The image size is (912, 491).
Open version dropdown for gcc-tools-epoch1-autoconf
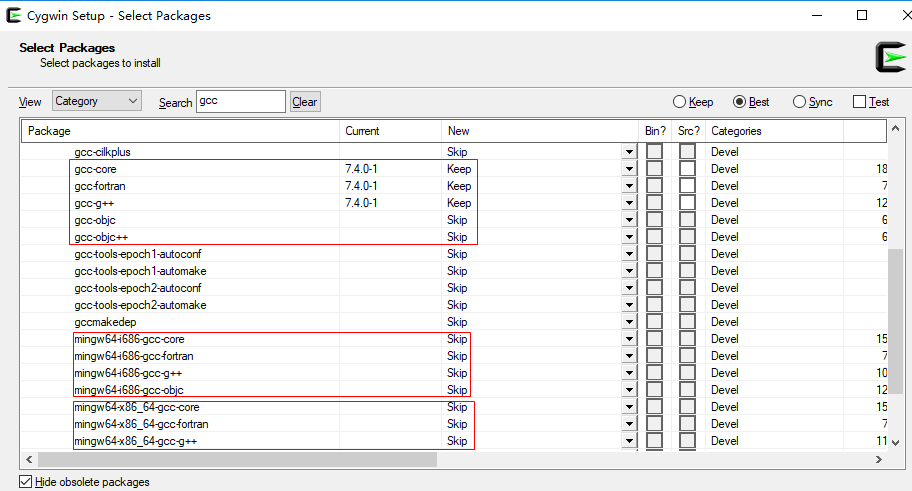[629, 254]
